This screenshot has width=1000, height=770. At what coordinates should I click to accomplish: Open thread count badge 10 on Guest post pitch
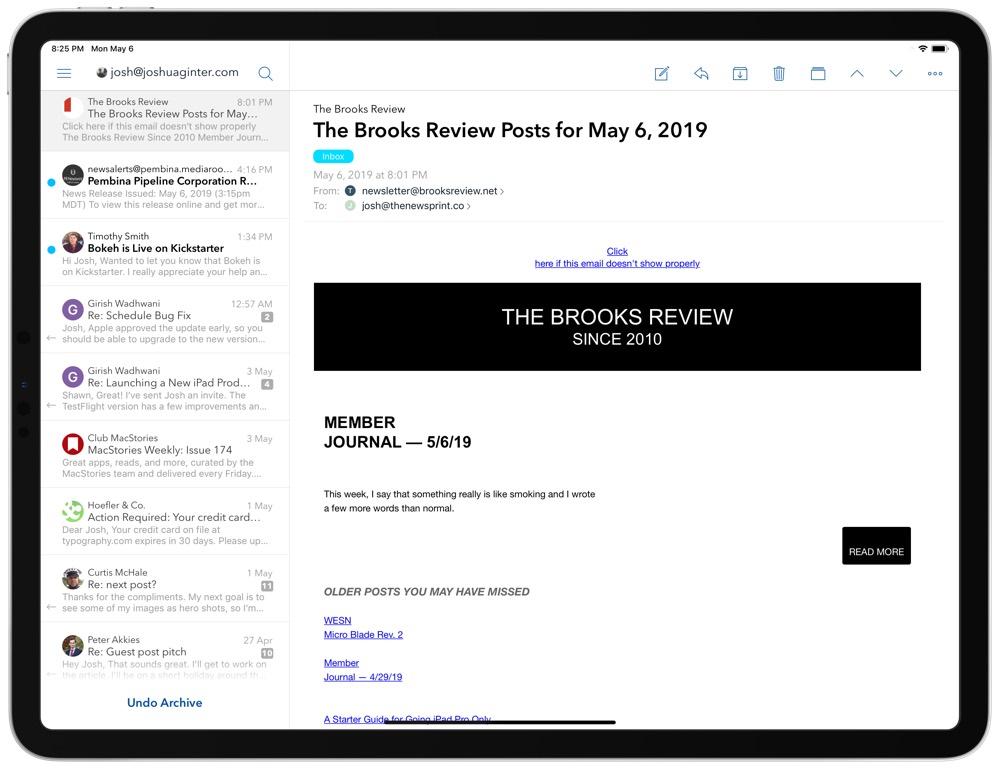[267, 653]
